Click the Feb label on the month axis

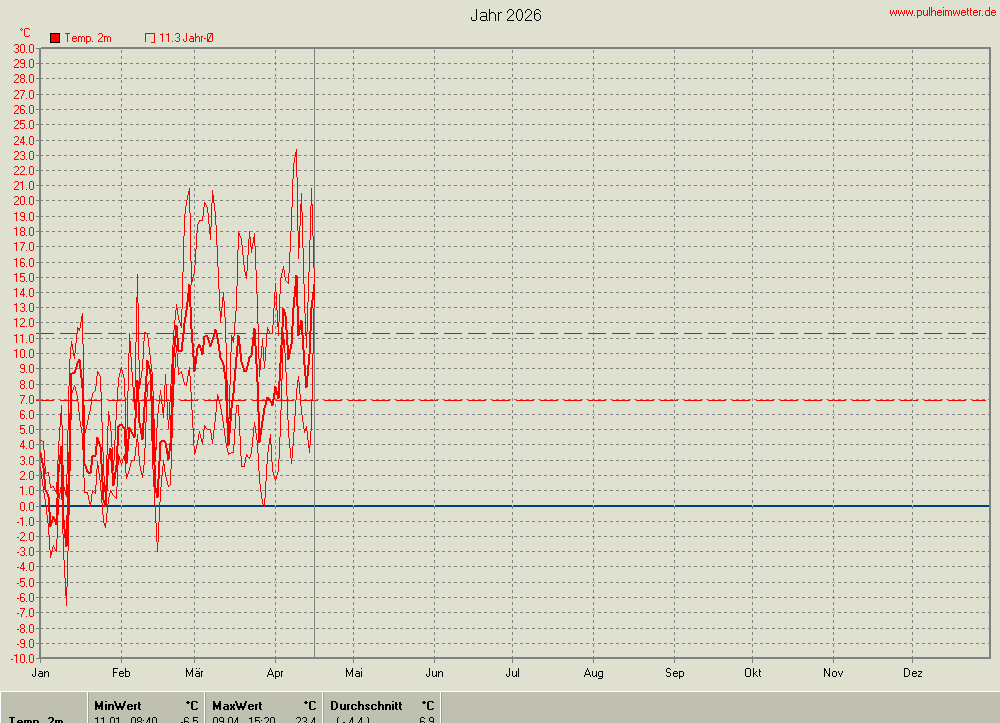(121, 673)
